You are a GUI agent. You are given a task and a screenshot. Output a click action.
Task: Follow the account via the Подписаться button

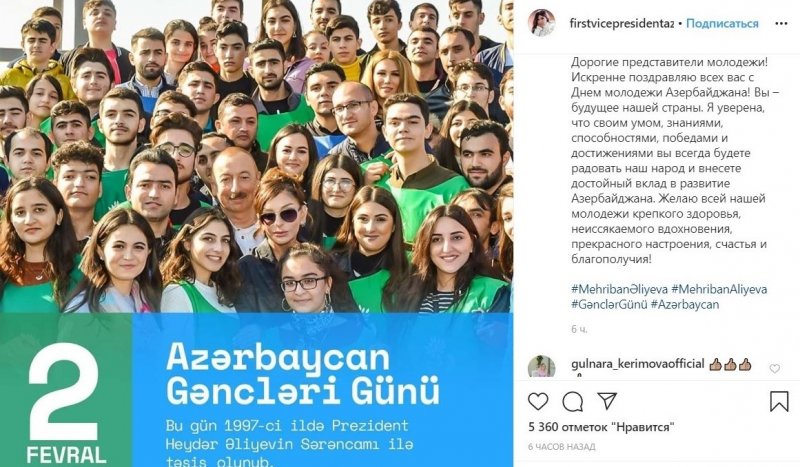pos(722,23)
